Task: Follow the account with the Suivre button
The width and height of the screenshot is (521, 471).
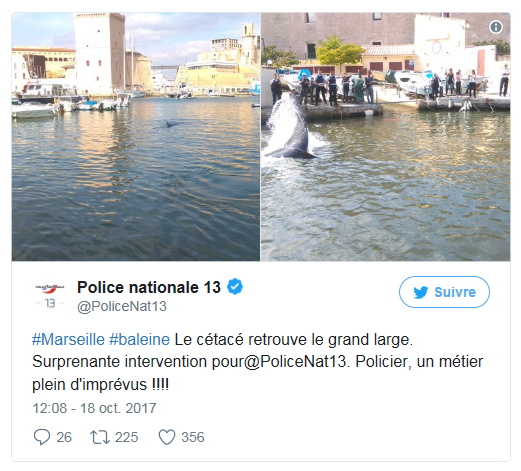Action: coord(444,292)
